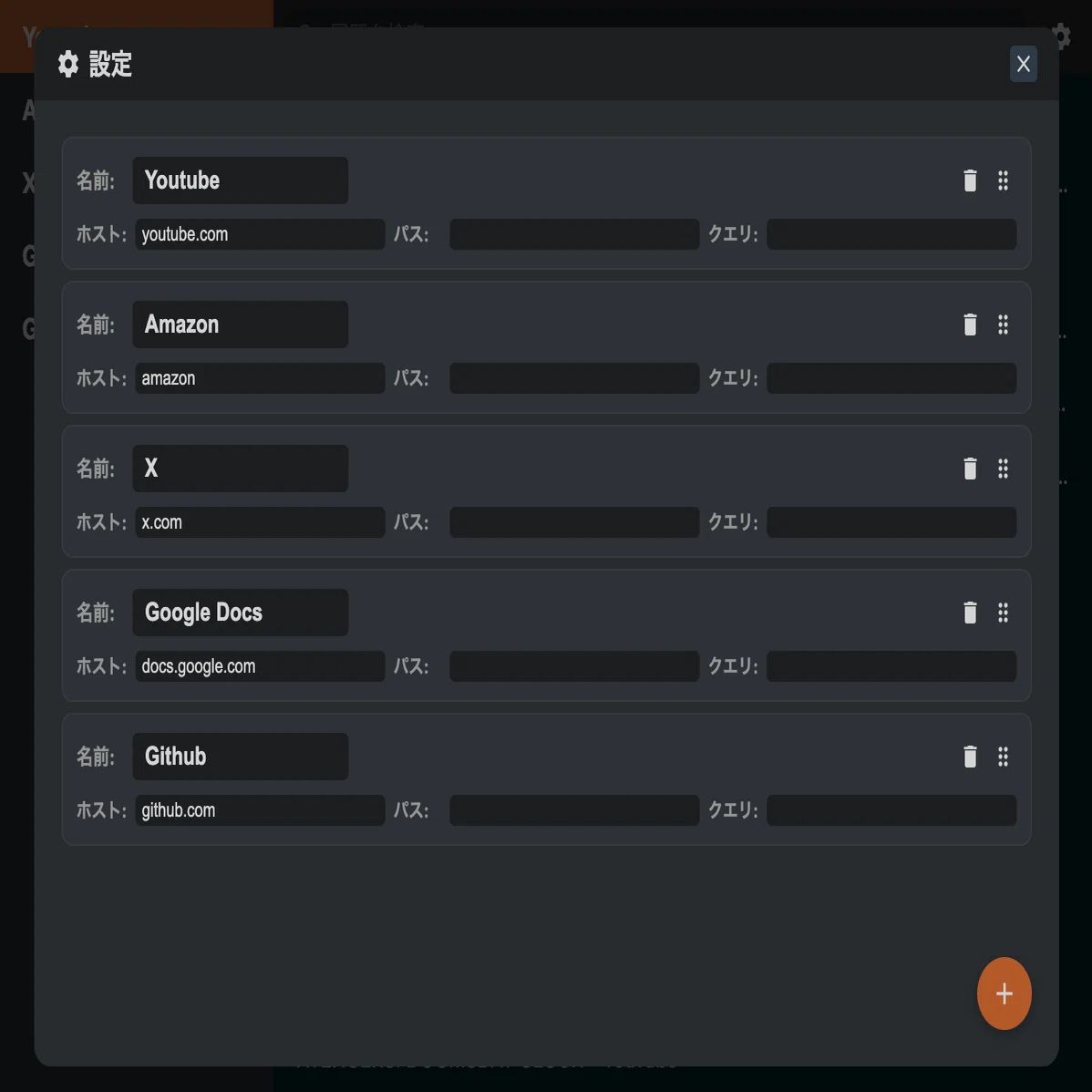Click the query field of Google Docs entry

coord(891,666)
